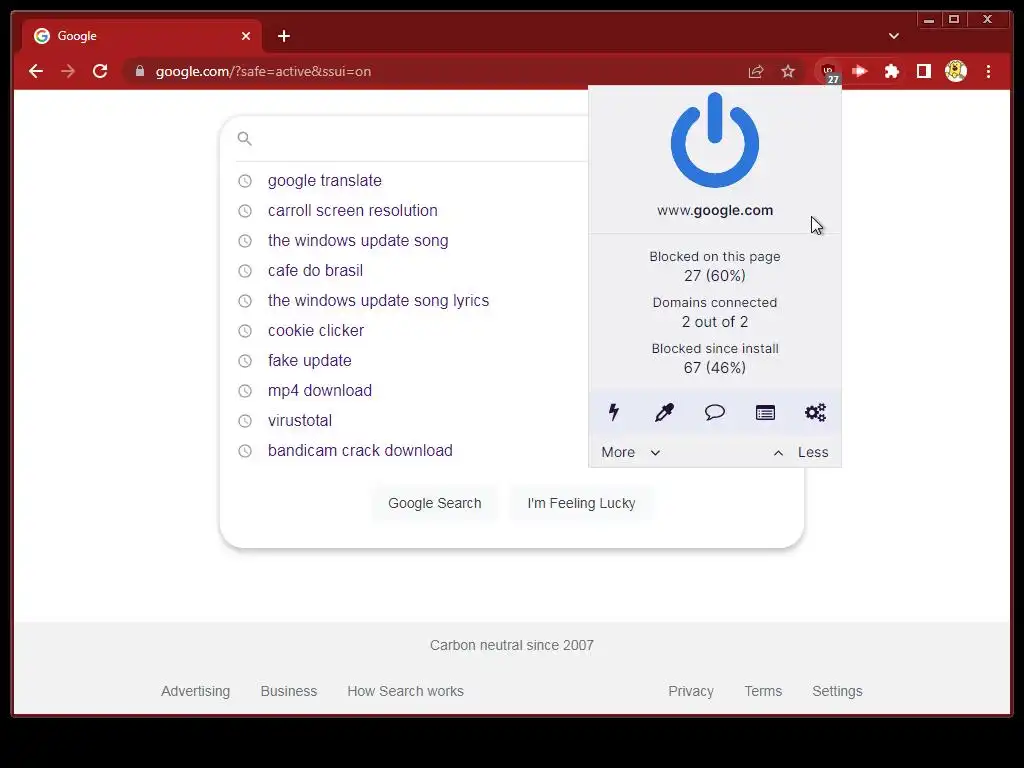This screenshot has height=768, width=1024.
Task: Click the address bar URL
Action: pyautogui.click(x=263, y=71)
